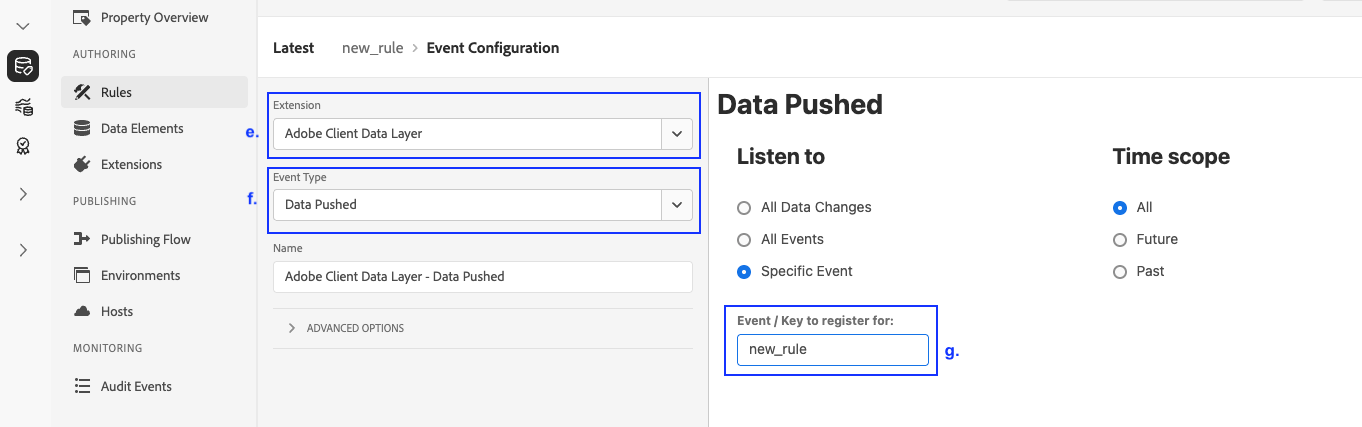
Task: Expand the Advanced Options section
Action: click(291, 328)
